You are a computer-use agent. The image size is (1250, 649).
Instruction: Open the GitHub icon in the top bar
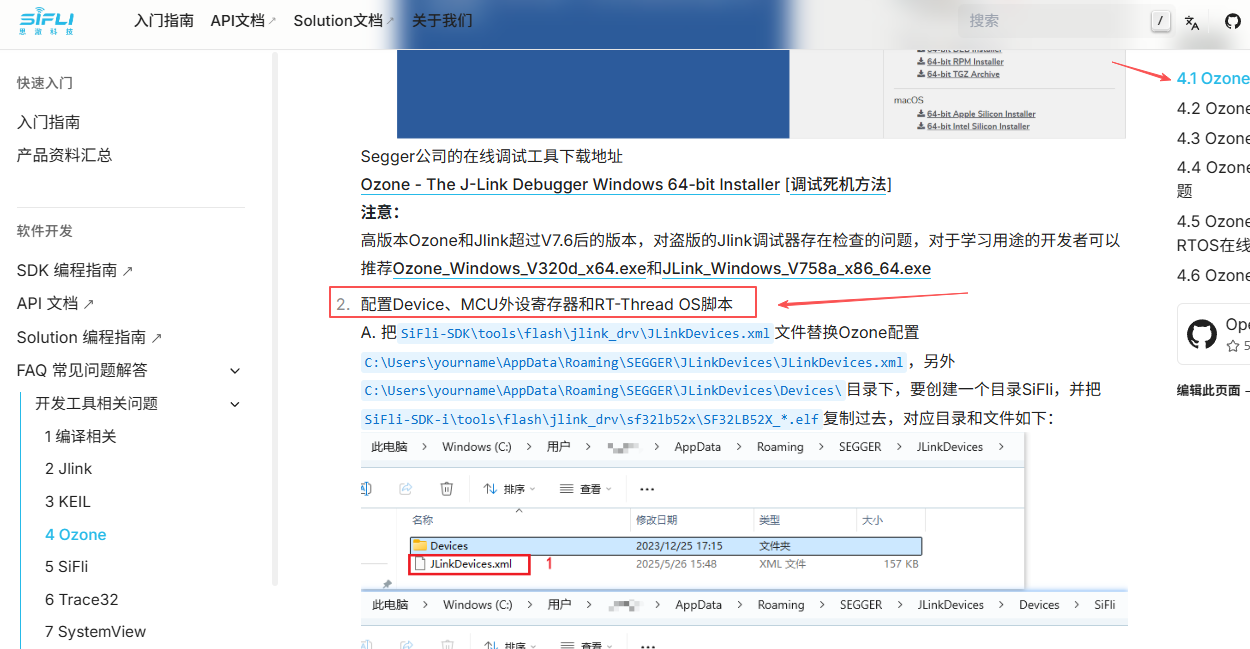point(1232,21)
